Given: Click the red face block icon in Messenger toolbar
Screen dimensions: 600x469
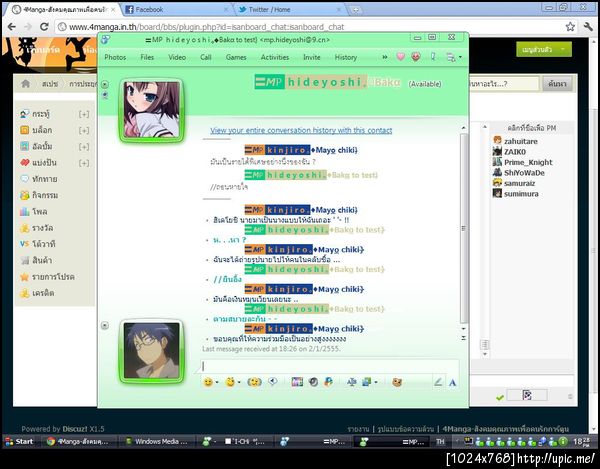Looking at the screenshot, I should click(x=416, y=57).
